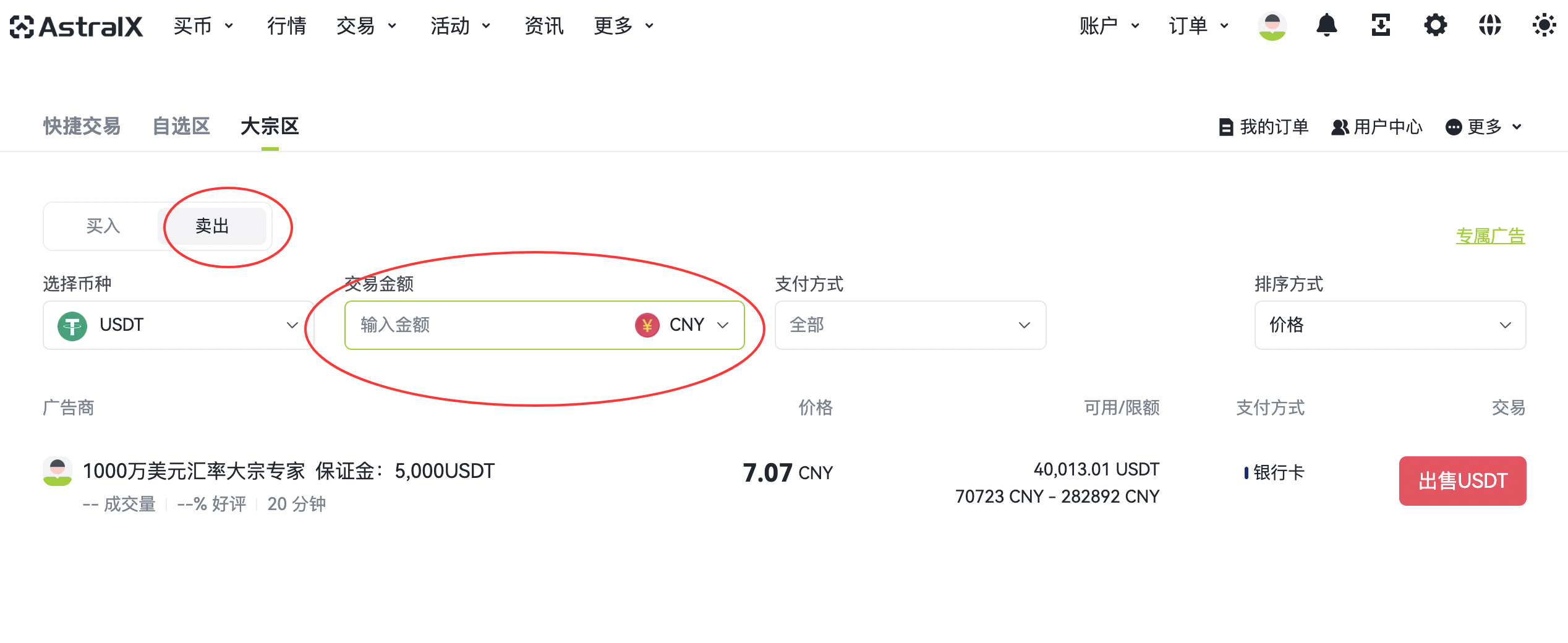Open the settings gear icon
This screenshot has width=1568, height=643.
click(1435, 25)
